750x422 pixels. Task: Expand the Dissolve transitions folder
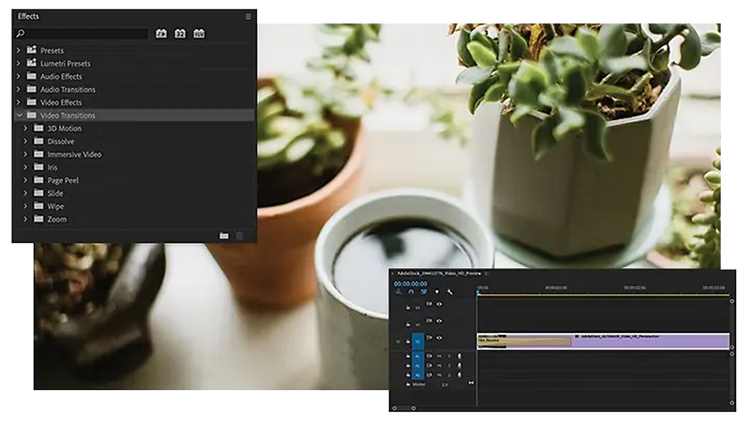(26, 142)
